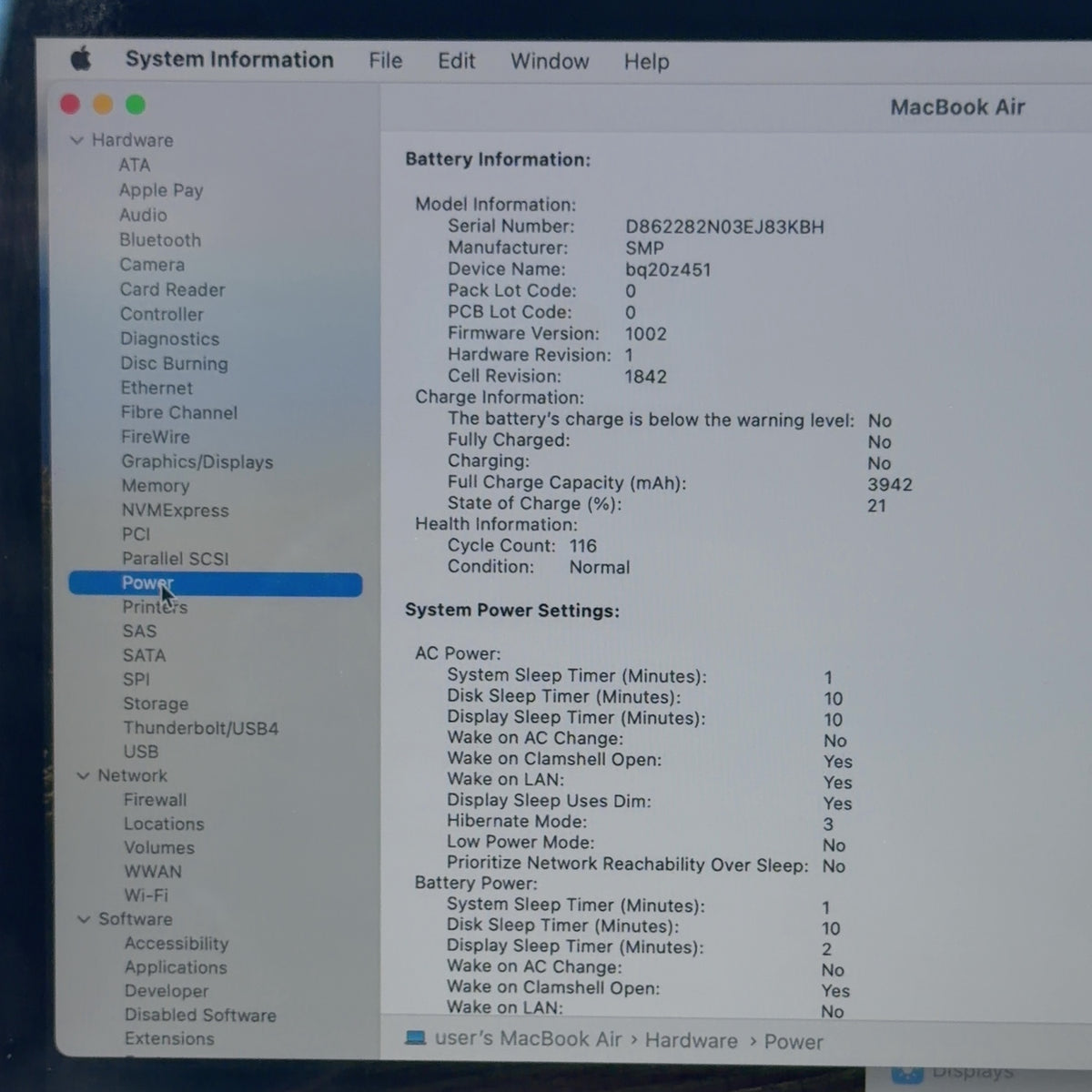Viewport: 1092px width, 1092px height.
Task: Collapse the Software section chevron
Action: [x=84, y=919]
